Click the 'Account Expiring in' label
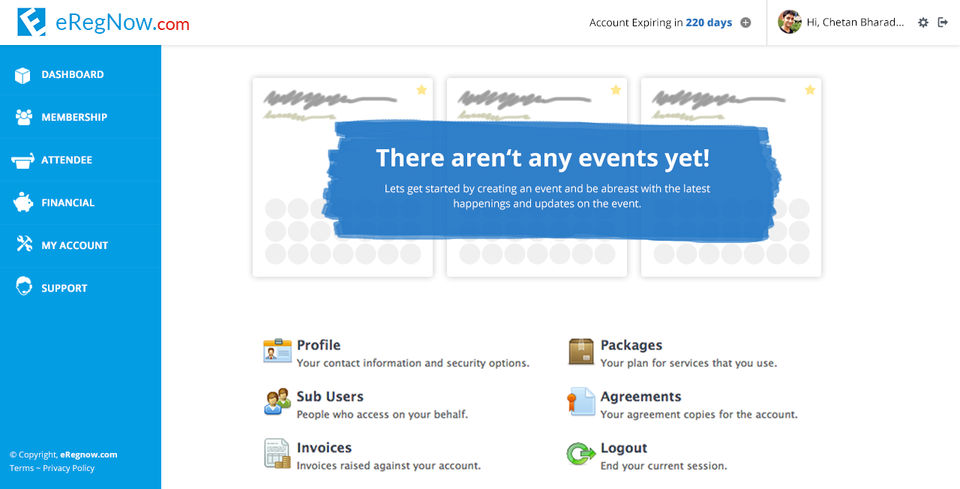 [x=636, y=23]
